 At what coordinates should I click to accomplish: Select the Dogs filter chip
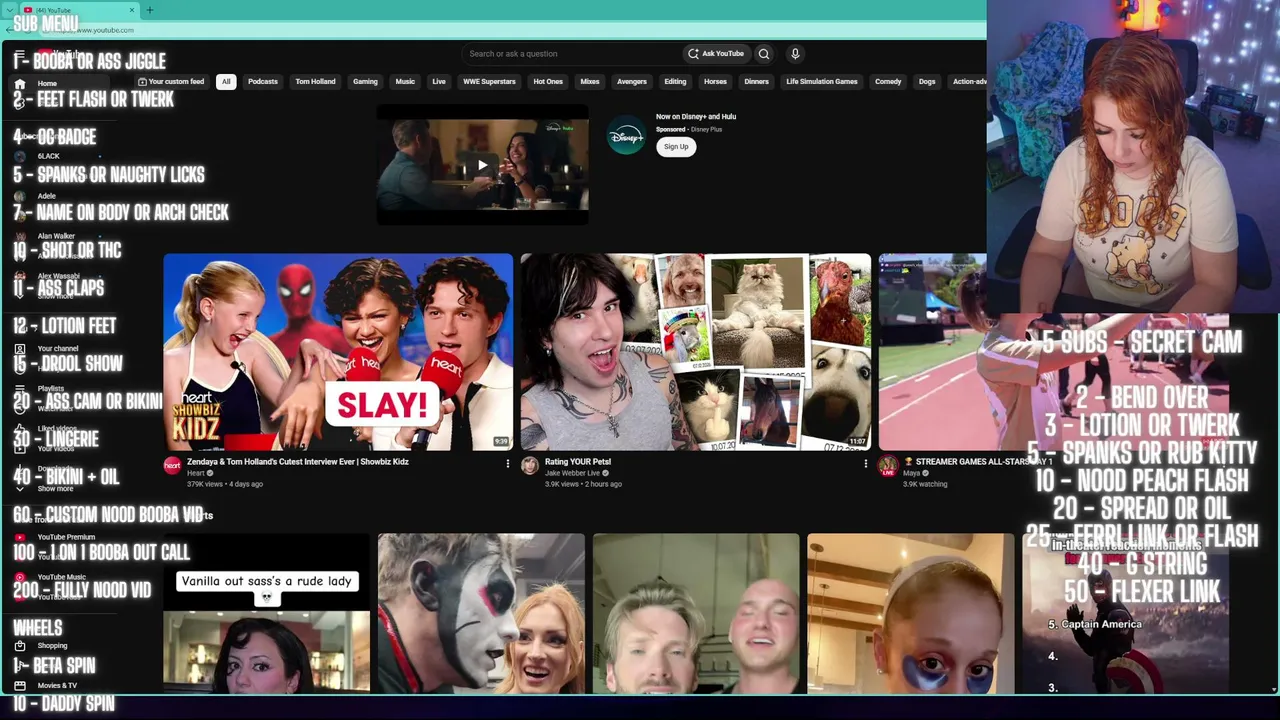click(927, 82)
